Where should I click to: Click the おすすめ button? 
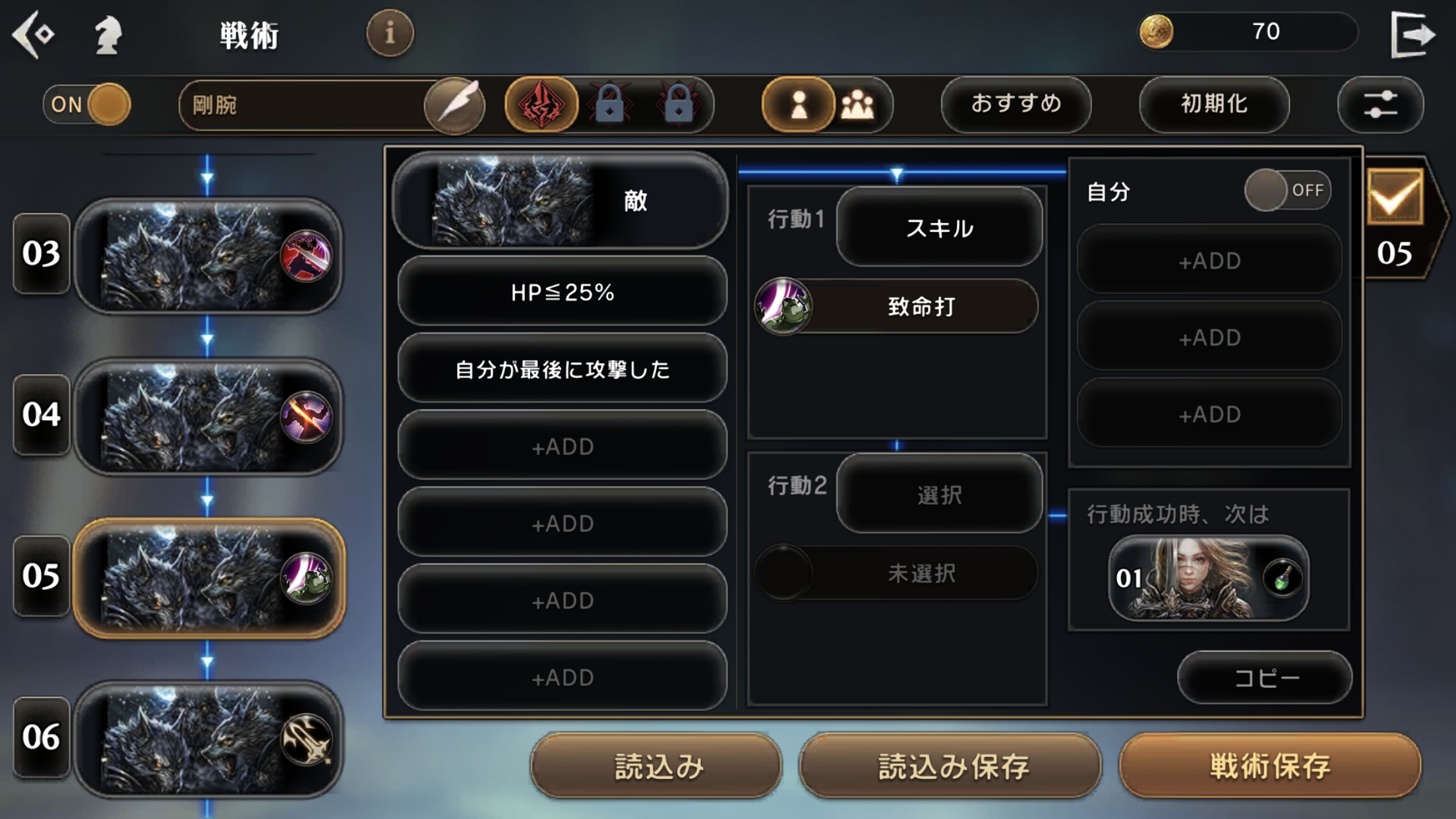coord(1016,104)
